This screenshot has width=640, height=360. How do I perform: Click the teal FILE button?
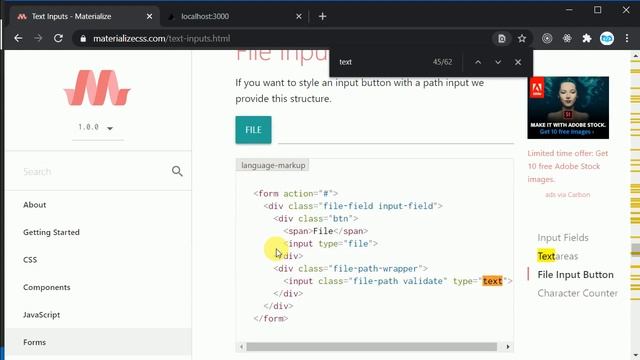pos(253,130)
